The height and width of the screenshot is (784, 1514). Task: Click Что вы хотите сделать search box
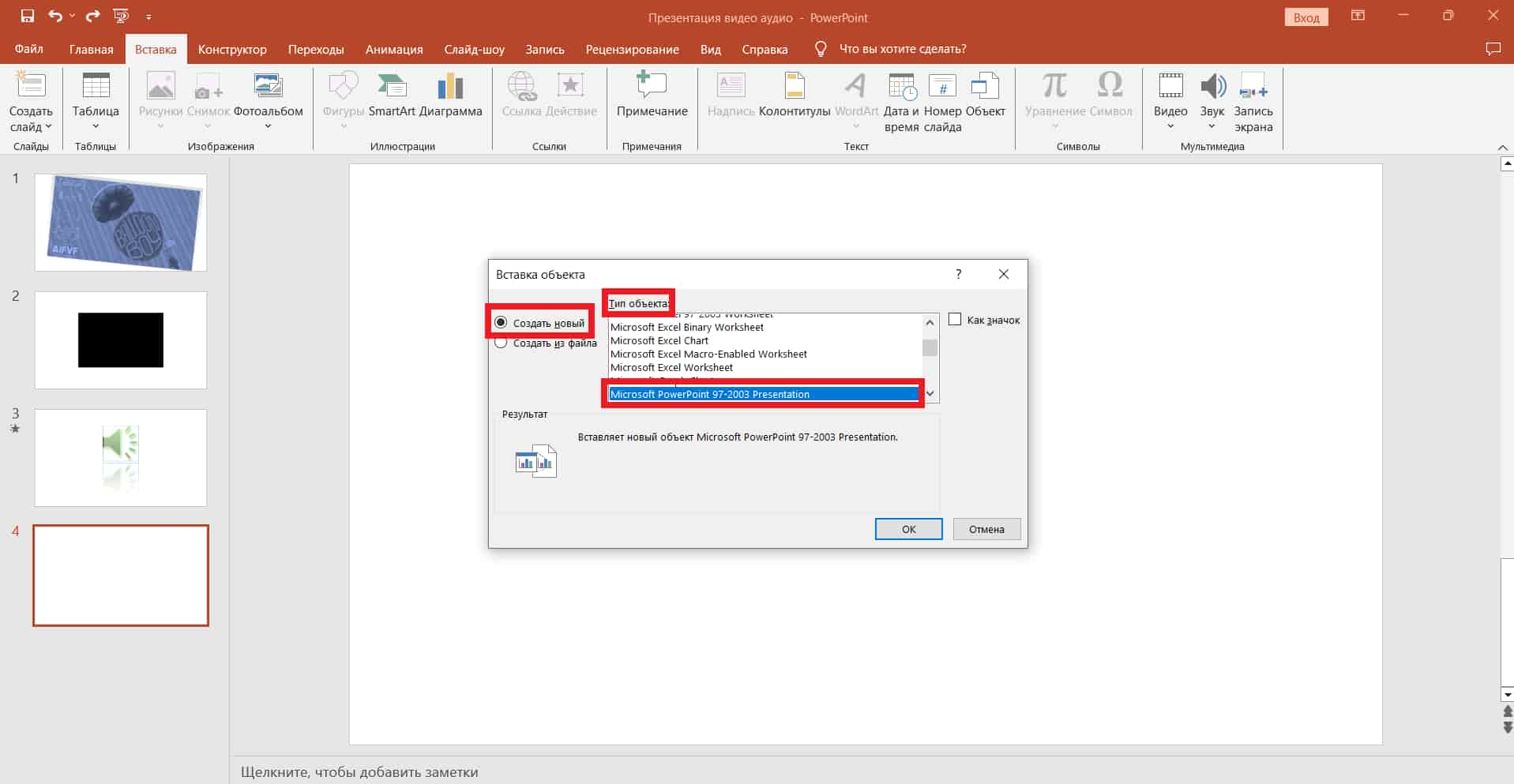pyautogui.click(x=903, y=49)
